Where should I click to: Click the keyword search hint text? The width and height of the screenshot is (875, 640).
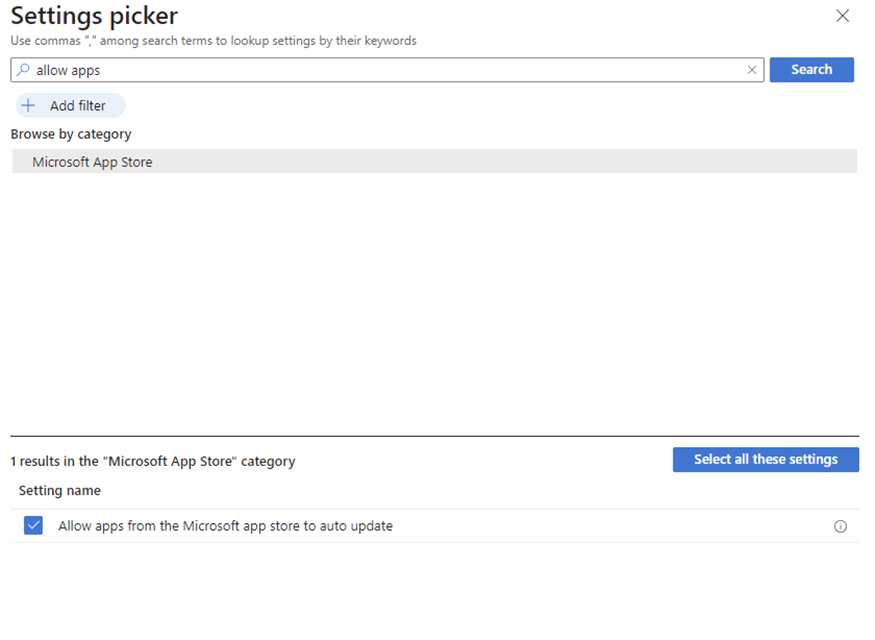pos(213,41)
